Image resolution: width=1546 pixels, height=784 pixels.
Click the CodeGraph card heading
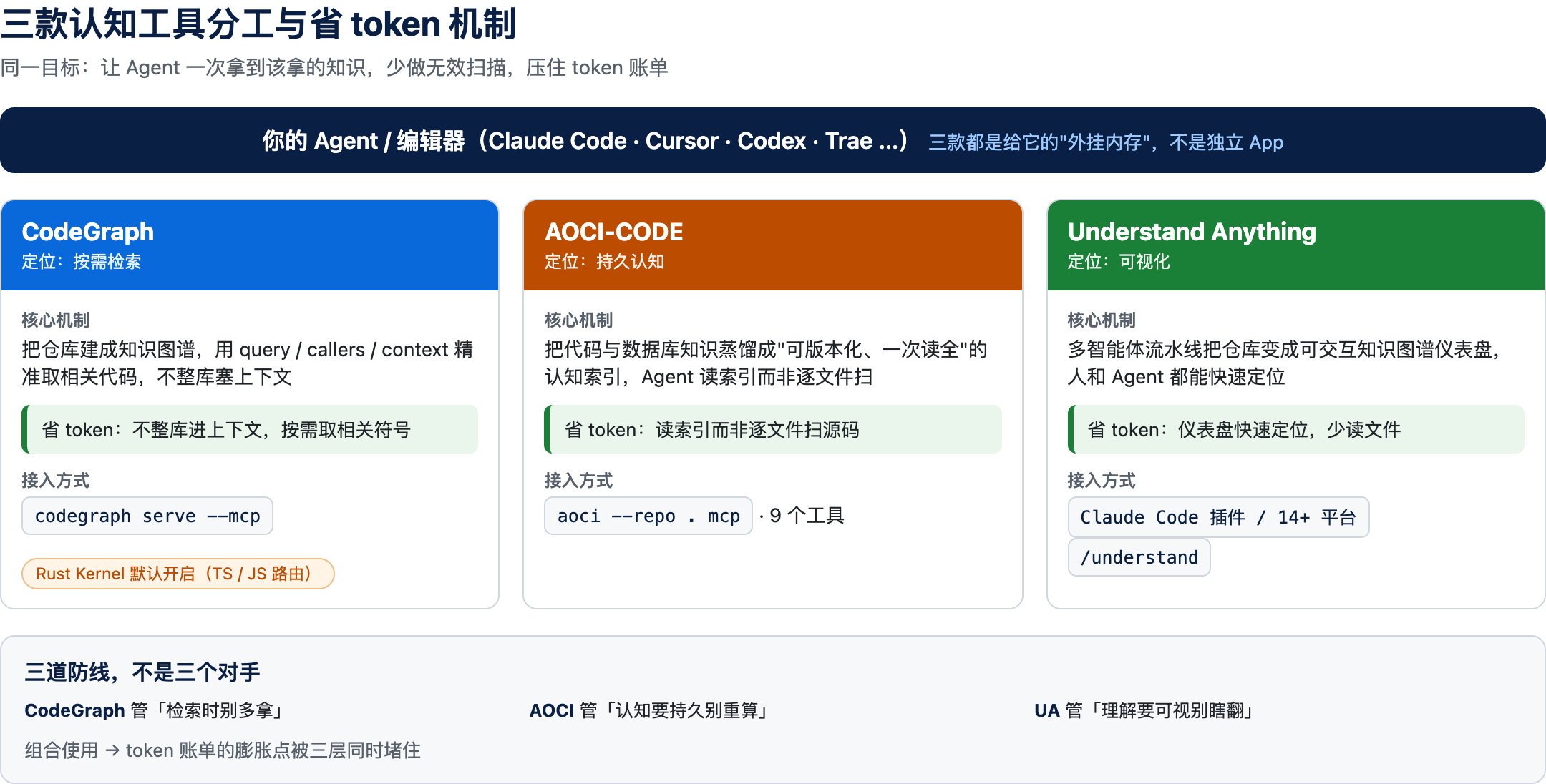[88, 232]
